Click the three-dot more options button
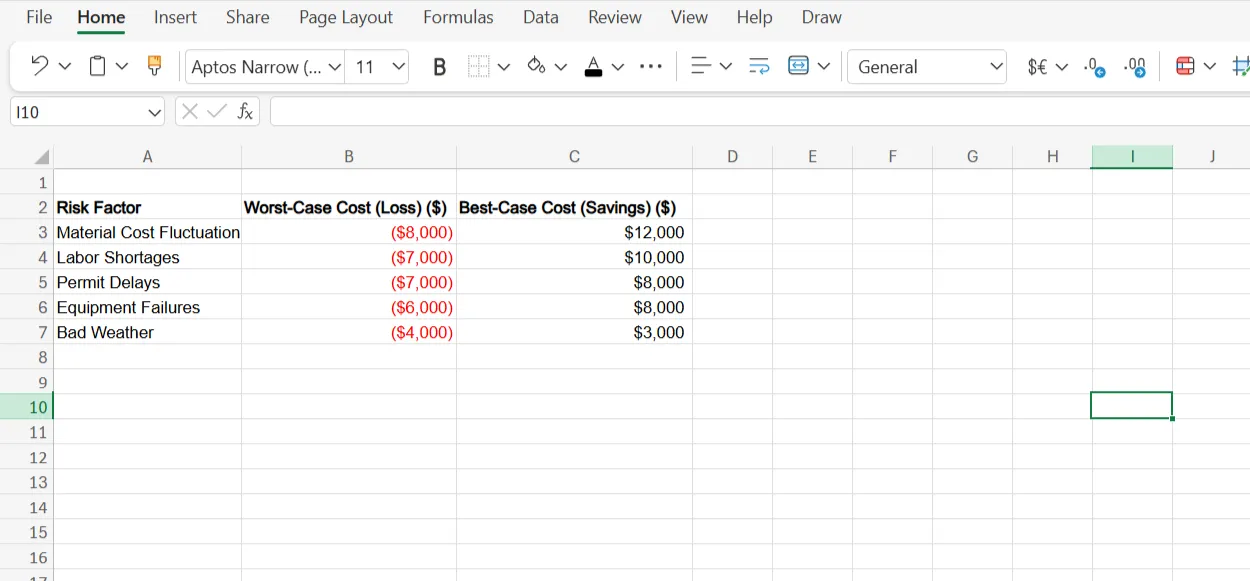The height and width of the screenshot is (581, 1250). pyautogui.click(x=651, y=67)
